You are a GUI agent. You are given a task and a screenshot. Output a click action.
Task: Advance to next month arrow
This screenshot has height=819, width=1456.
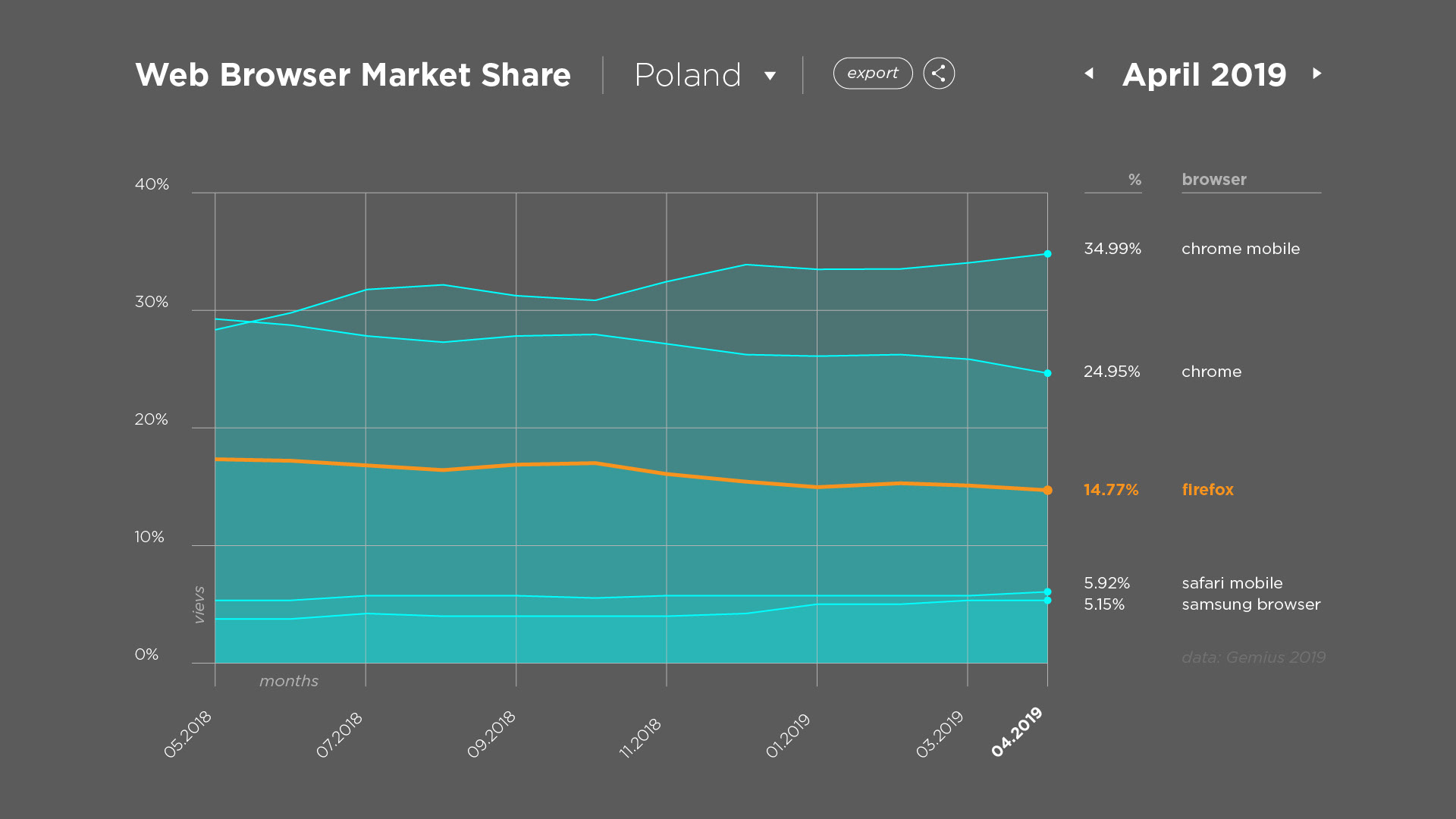click(1317, 74)
